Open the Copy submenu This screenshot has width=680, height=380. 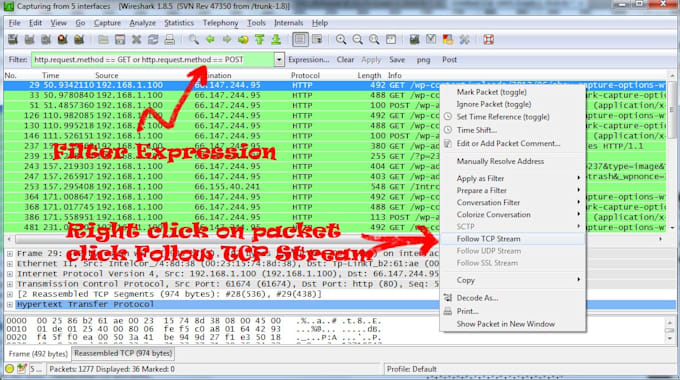(x=513, y=280)
